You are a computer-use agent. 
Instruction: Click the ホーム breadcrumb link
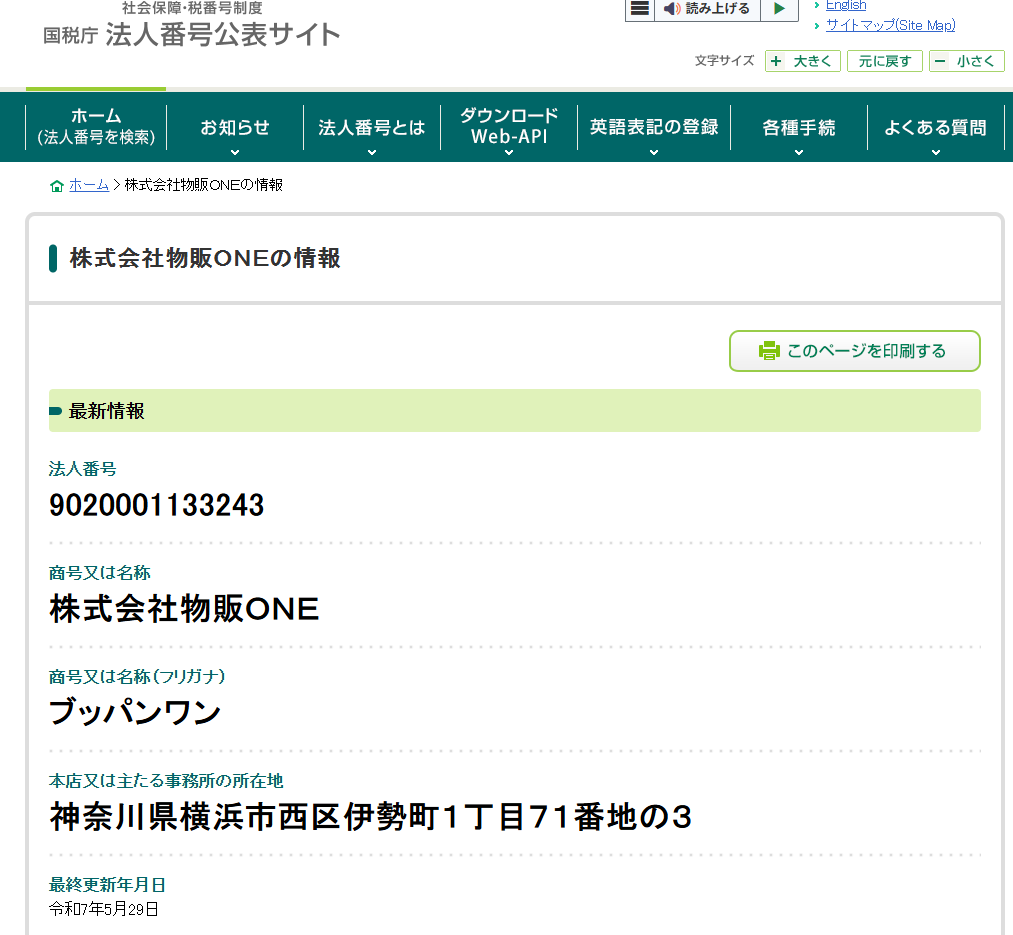tap(89, 185)
